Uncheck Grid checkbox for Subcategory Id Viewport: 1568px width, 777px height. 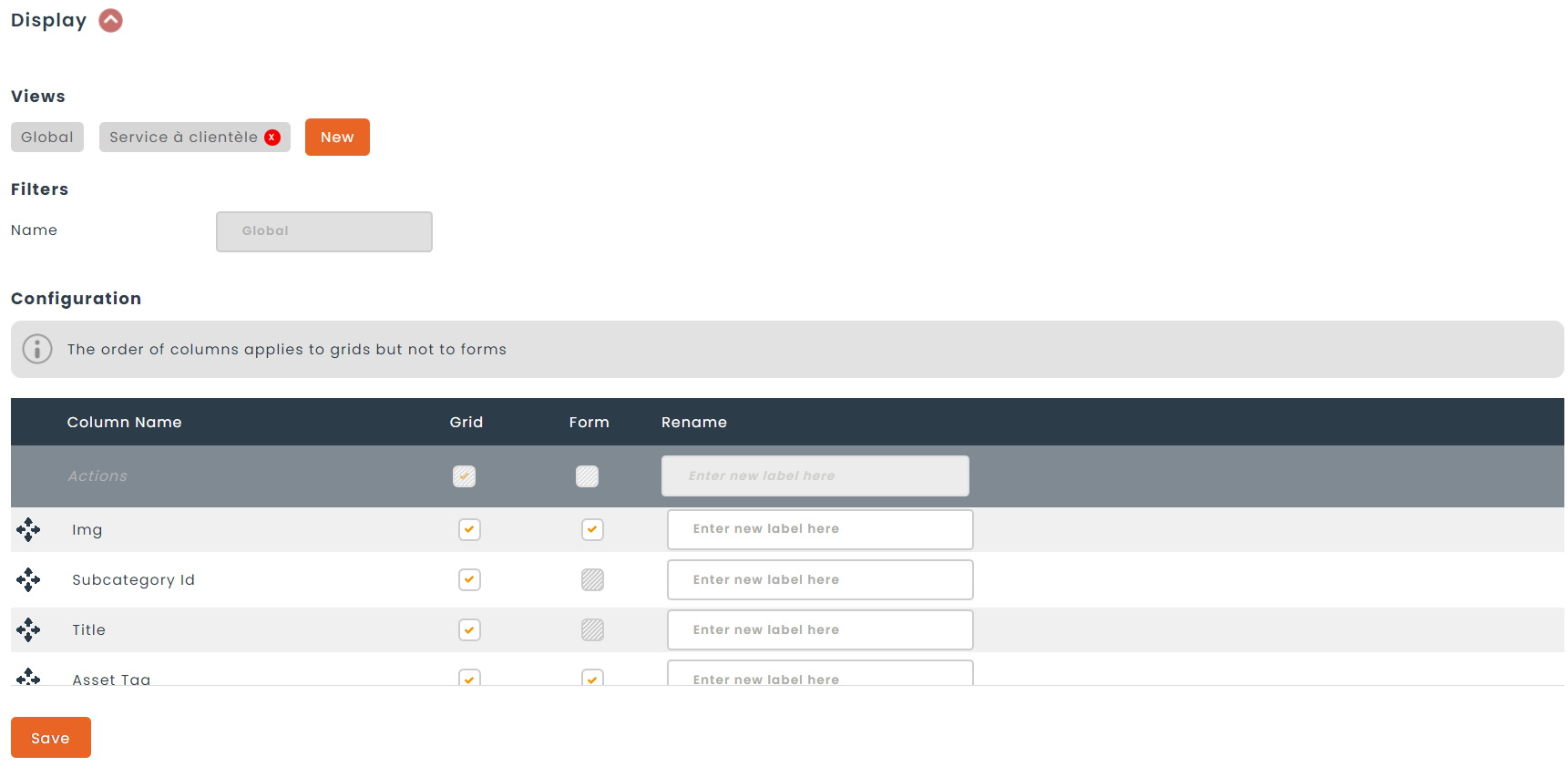click(x=469, y=579)
